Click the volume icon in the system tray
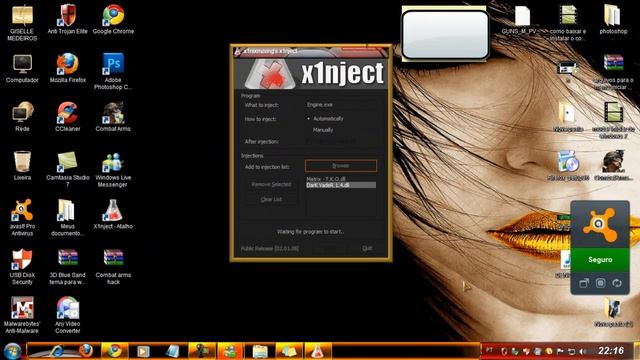This screenshot has height=360, width=640. coord(583,351)
